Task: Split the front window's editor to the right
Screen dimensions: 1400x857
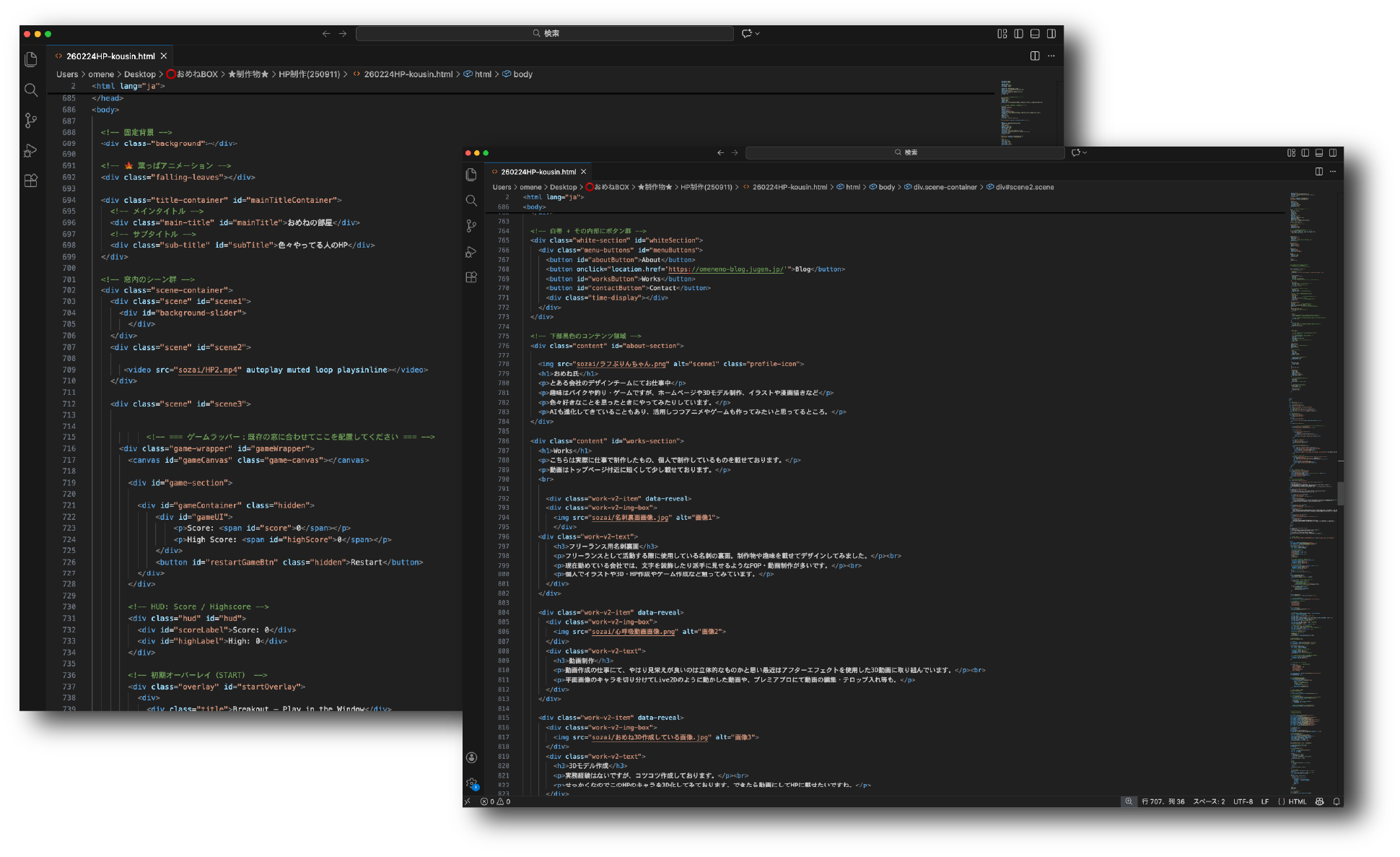Action: 1318,172
